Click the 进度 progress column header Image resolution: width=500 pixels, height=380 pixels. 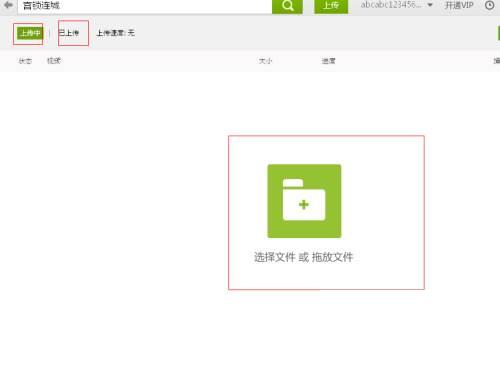(328, 61)
